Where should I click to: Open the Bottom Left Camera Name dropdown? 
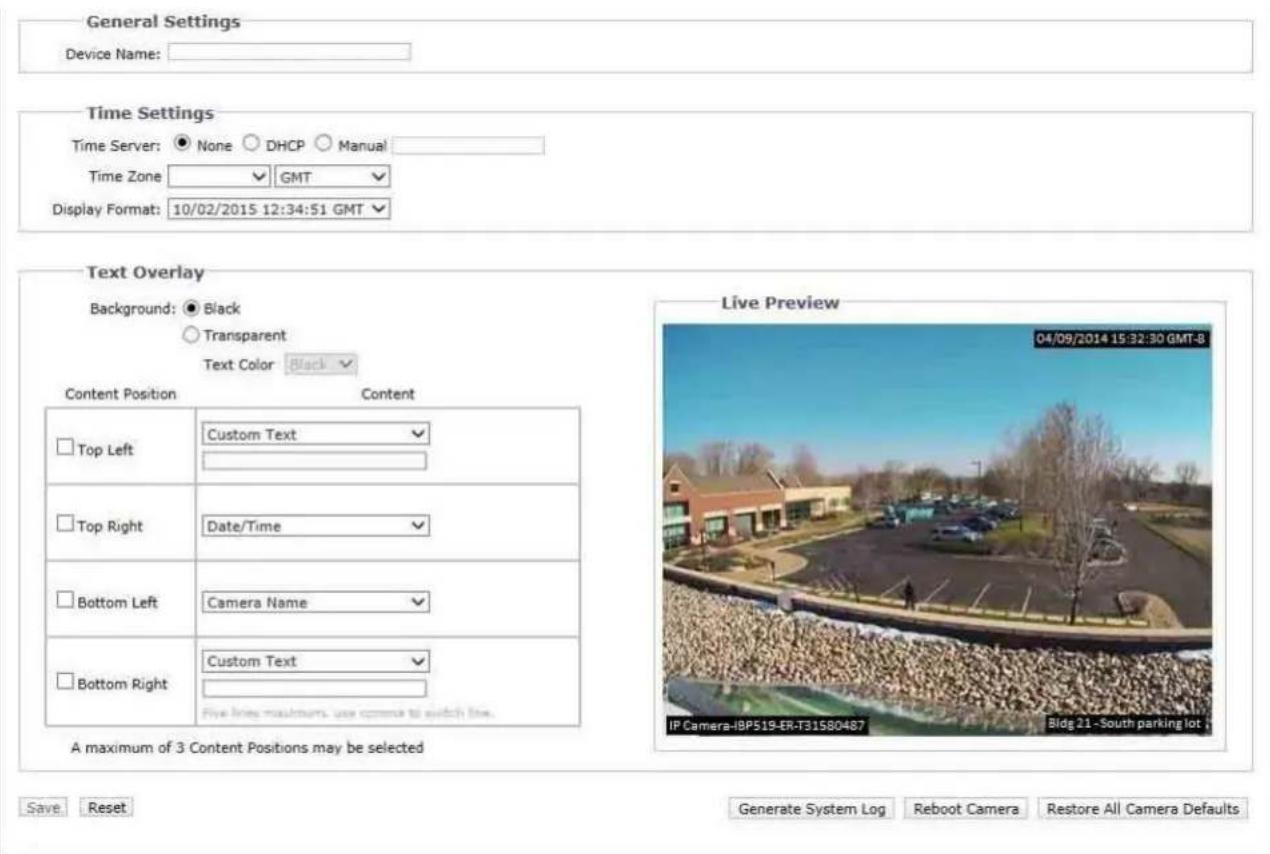[x=316, y=602]
